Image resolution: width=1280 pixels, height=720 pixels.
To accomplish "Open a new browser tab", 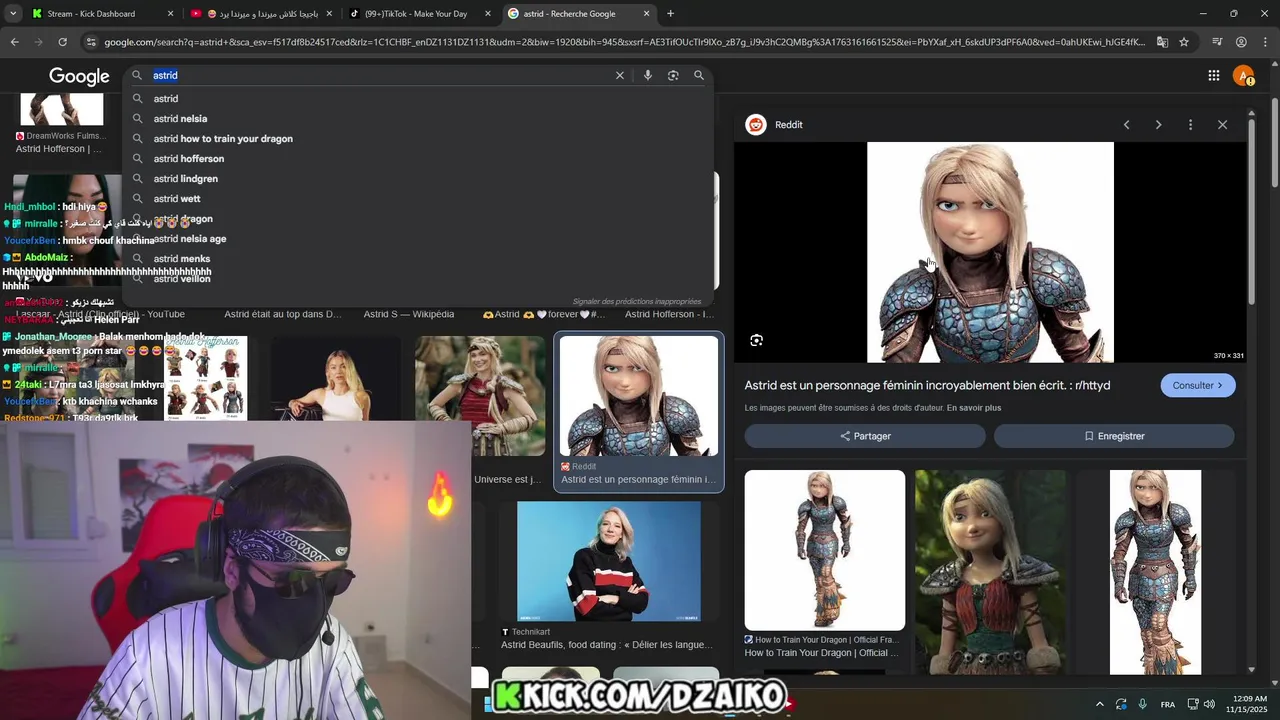I will click(x=670, y=14).
